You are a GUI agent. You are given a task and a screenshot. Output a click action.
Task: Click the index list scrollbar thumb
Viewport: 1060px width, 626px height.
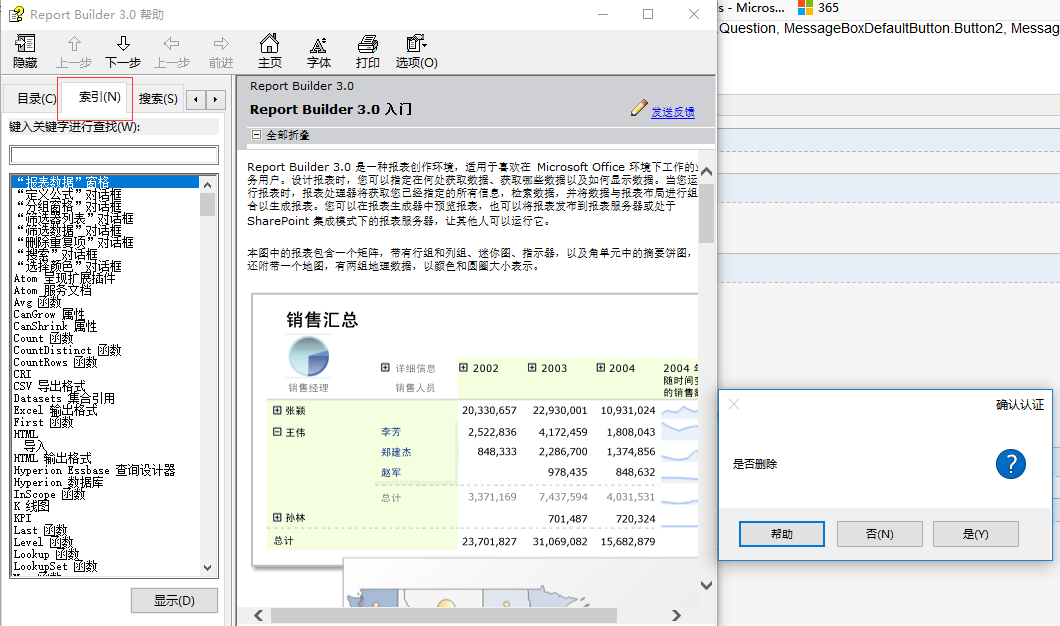tap(208, 204)
